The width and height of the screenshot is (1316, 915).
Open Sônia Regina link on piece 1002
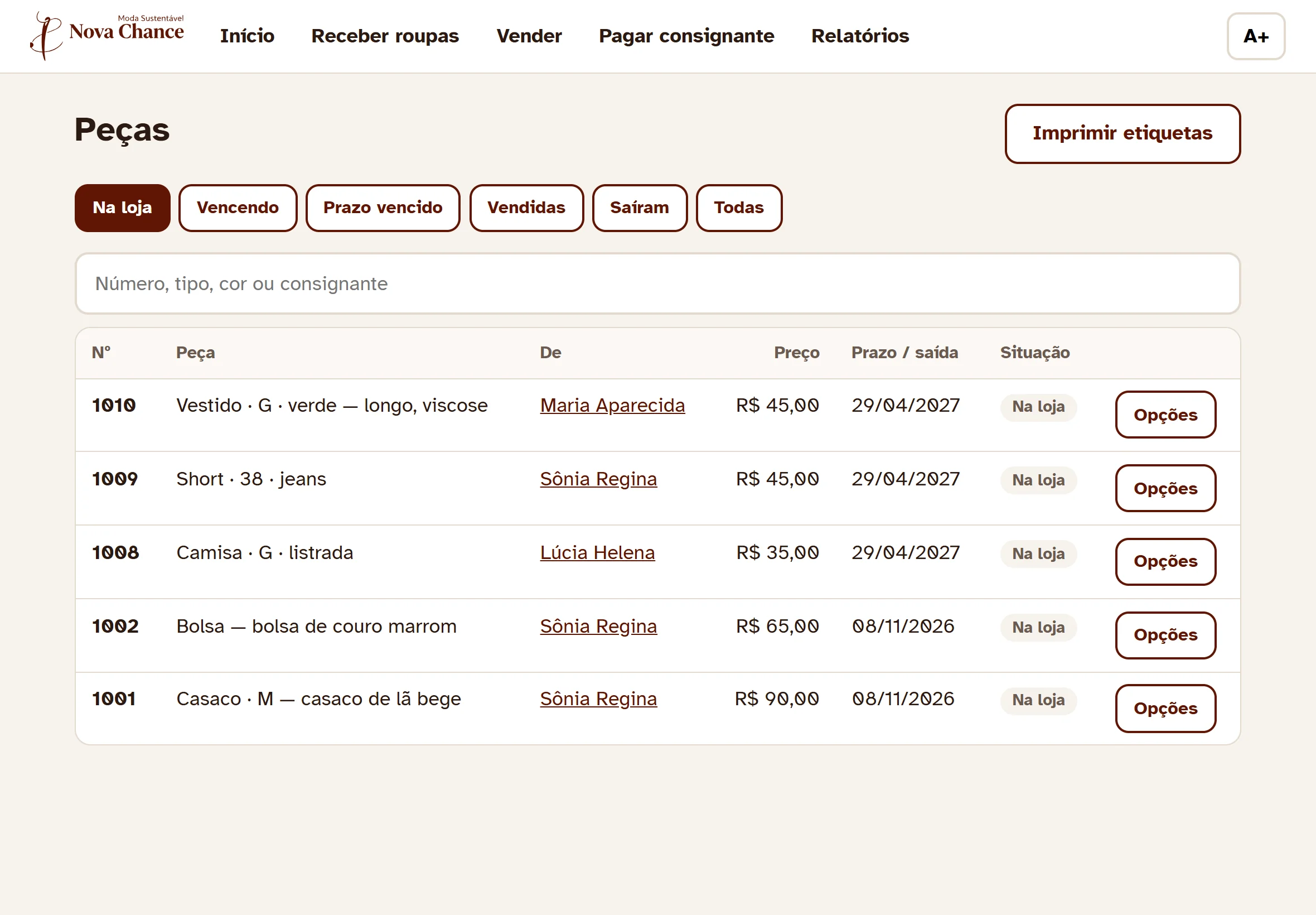599,626
